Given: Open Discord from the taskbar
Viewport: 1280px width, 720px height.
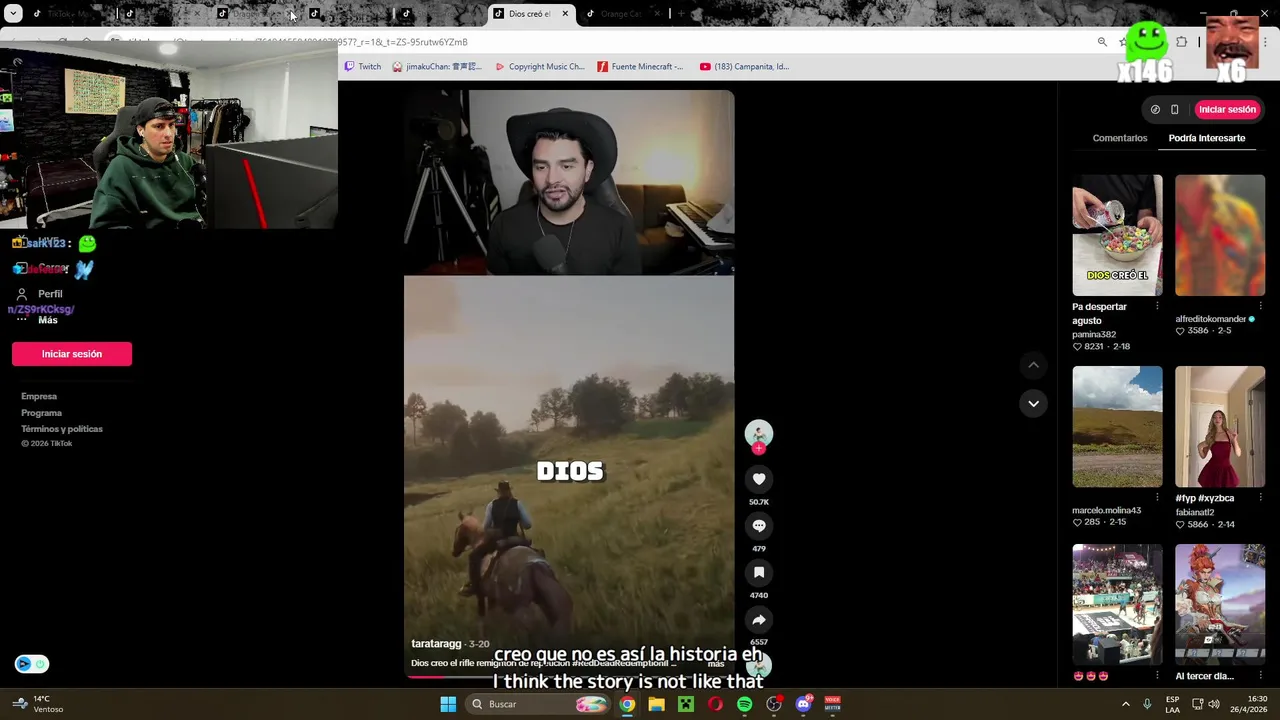Looking at the screenshot, I should pos(804,704).
